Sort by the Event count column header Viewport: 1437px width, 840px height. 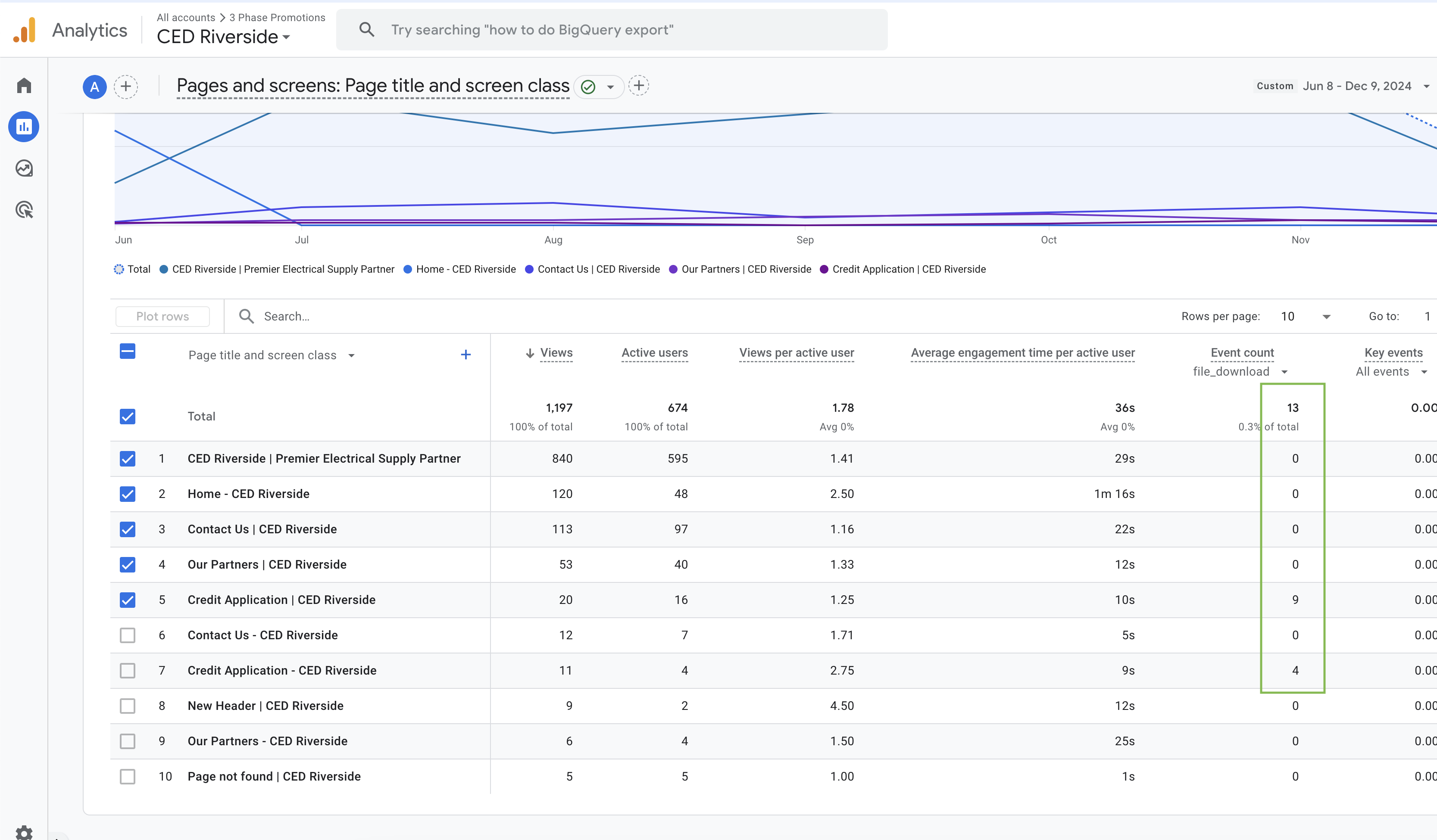[1242, 353]
